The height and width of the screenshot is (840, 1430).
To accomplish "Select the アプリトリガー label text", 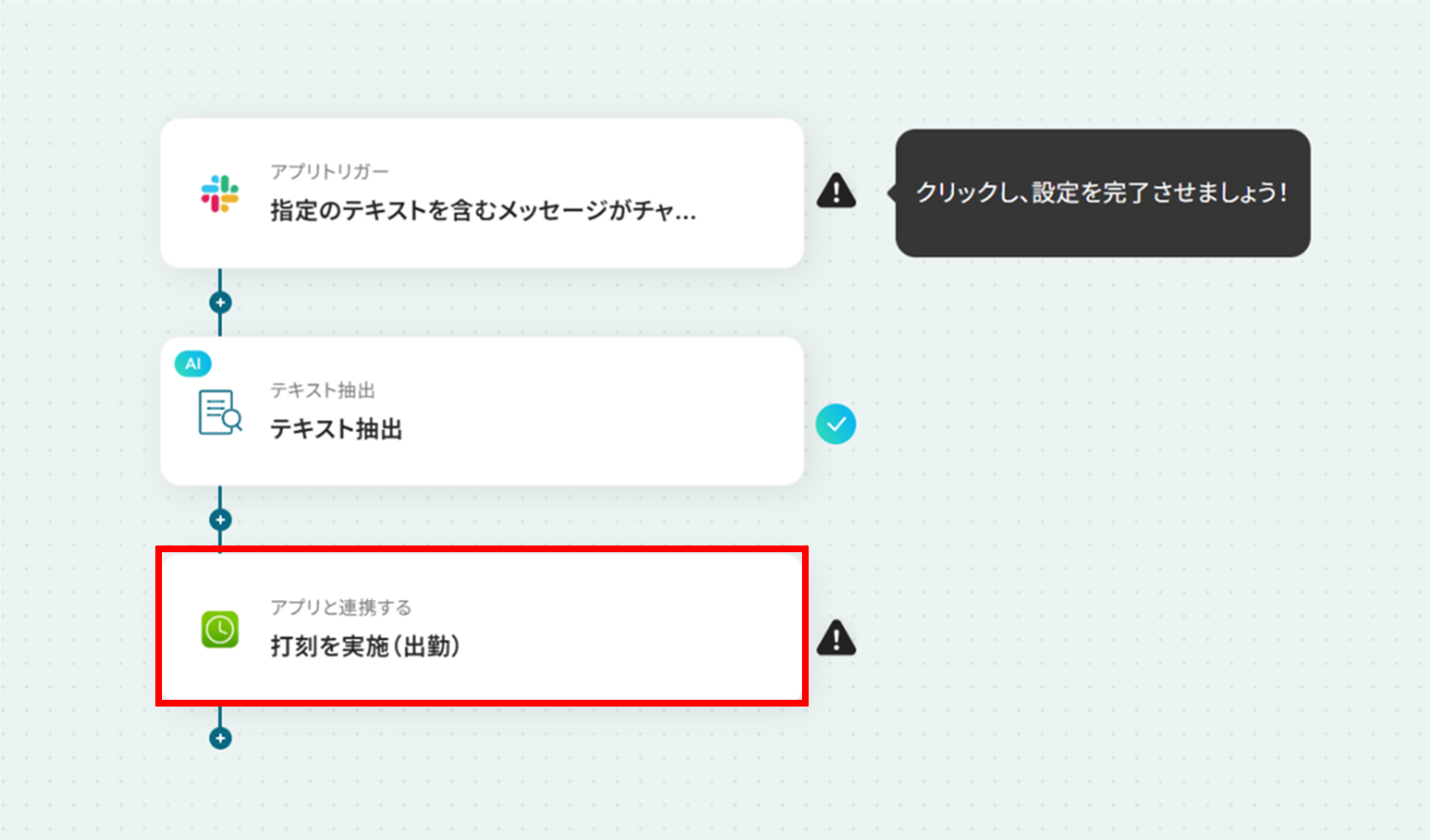I will click(329, 172).
